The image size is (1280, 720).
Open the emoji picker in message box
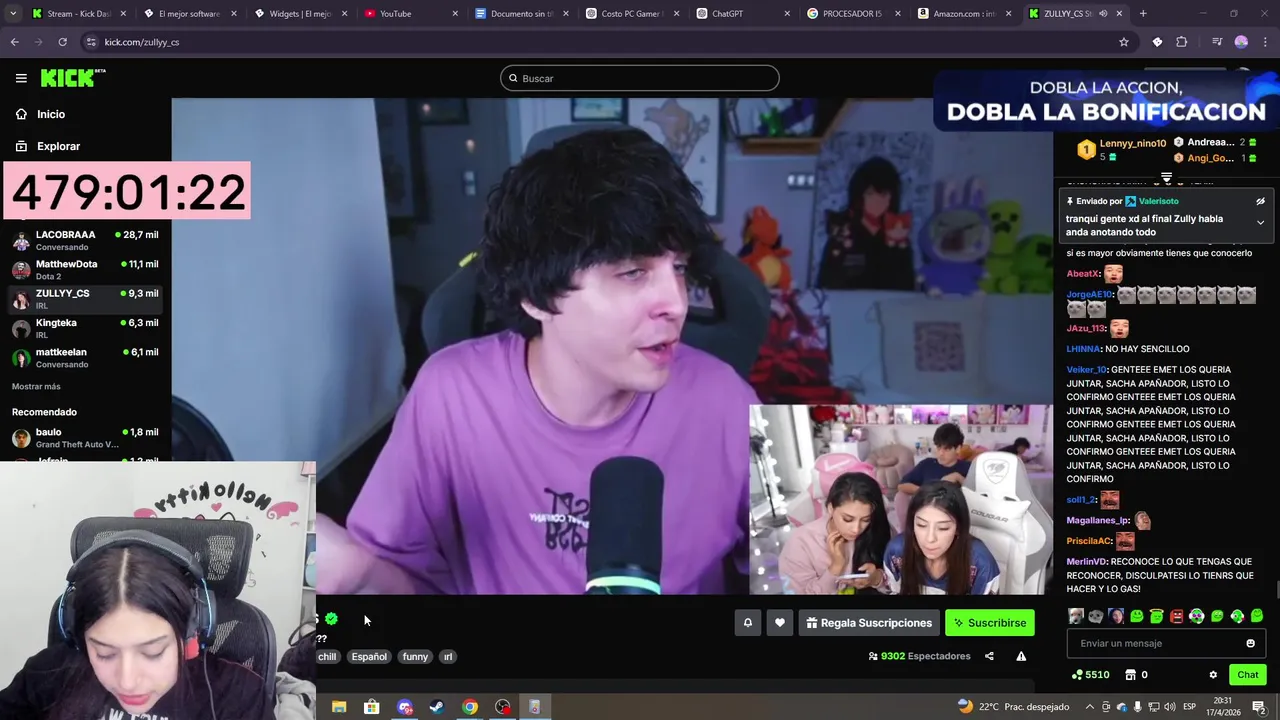point(1250,643)
